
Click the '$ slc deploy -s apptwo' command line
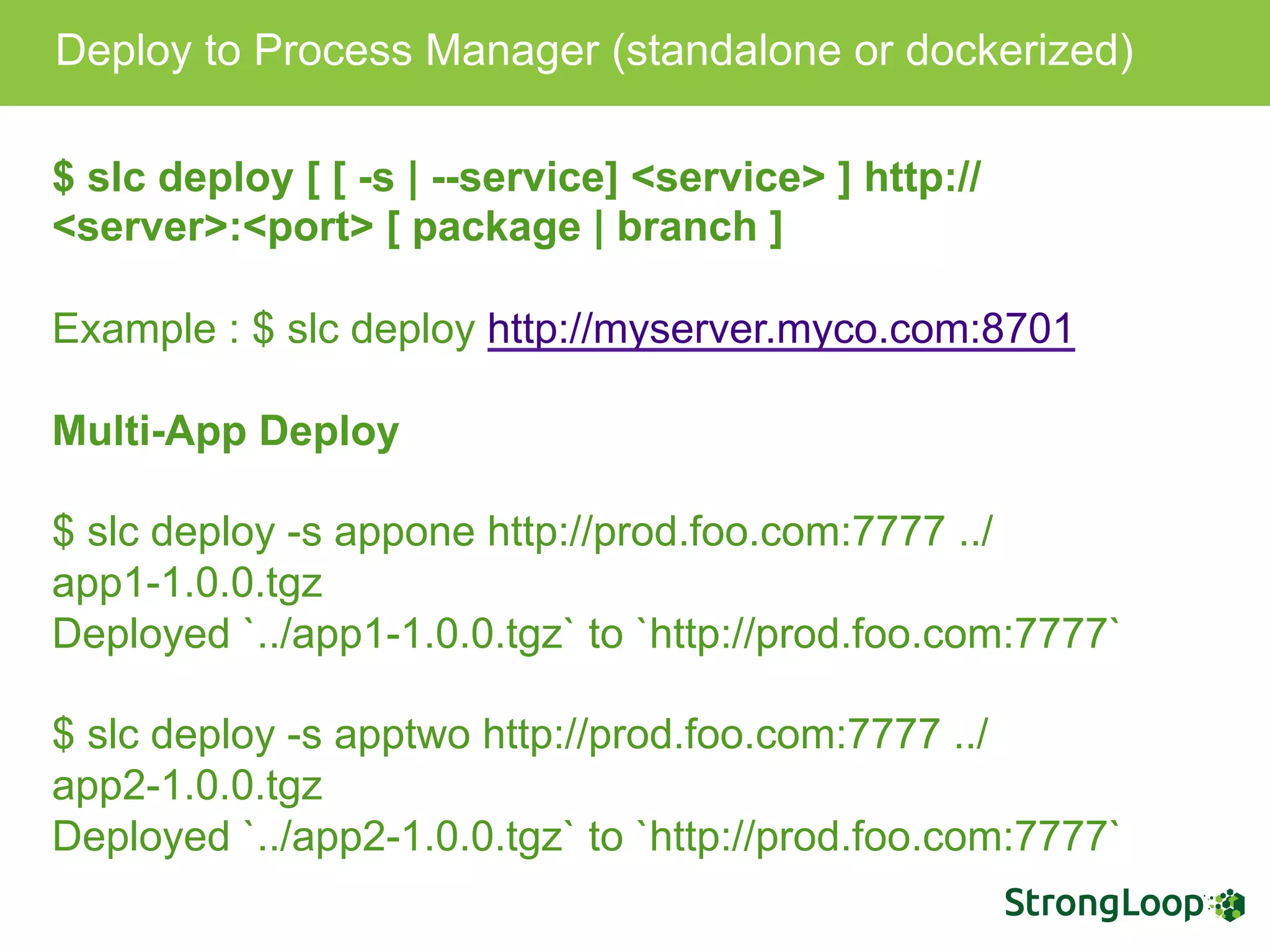tap(520, 735)
